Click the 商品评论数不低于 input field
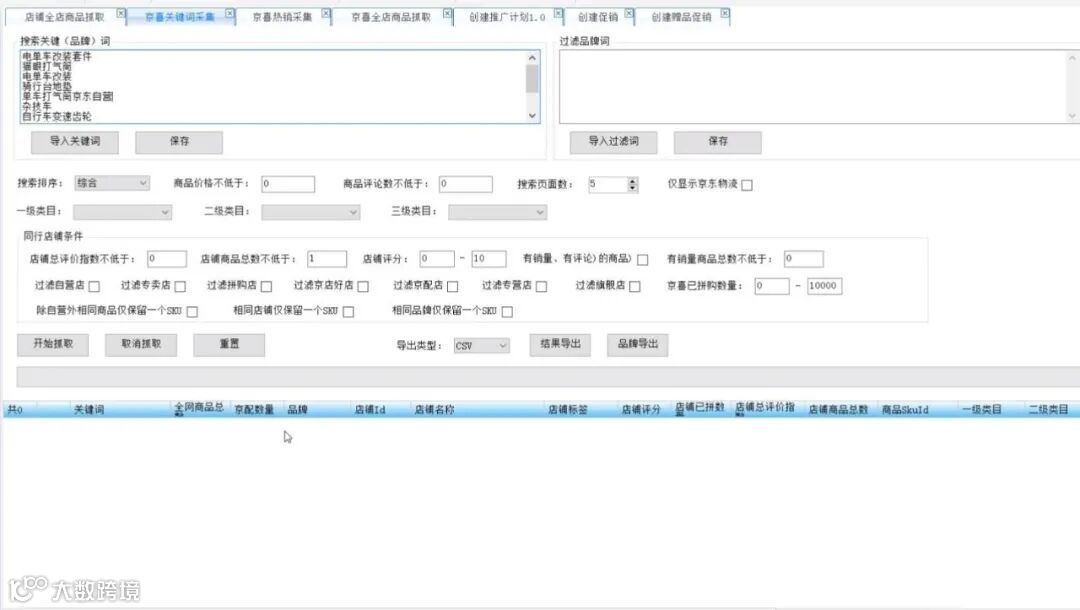 466,184
